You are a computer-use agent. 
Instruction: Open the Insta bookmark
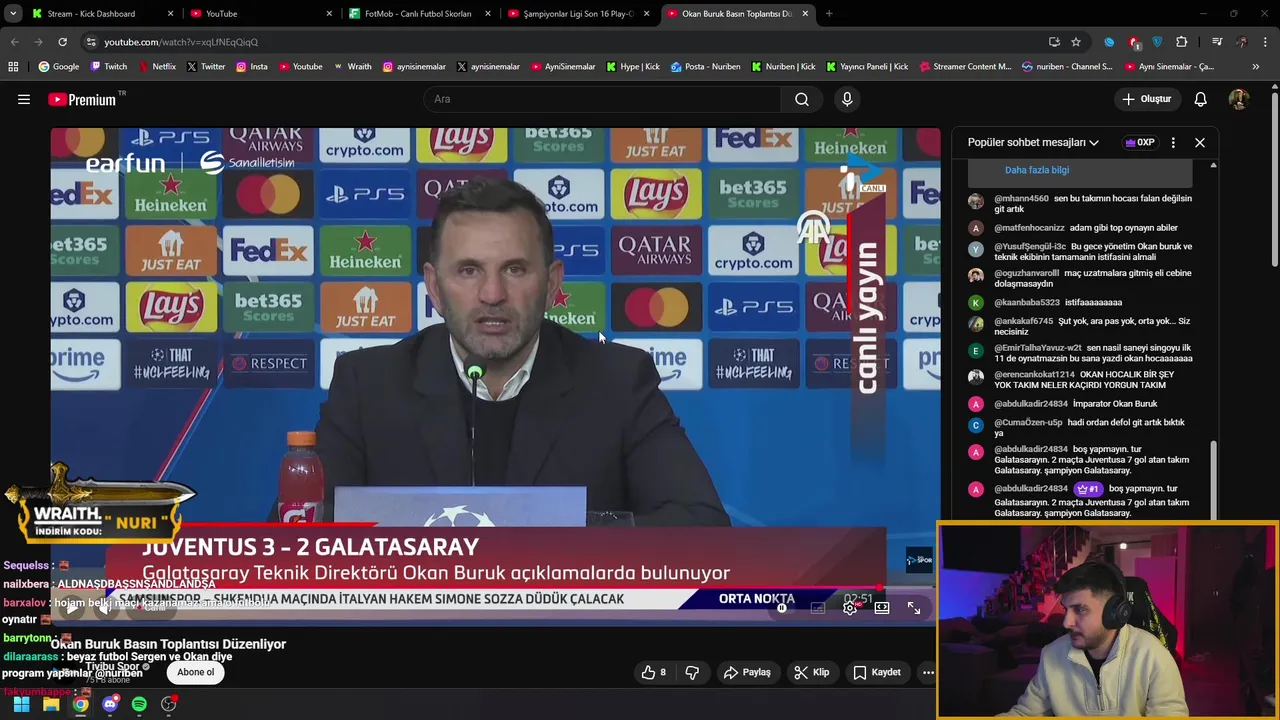point(252,67)
